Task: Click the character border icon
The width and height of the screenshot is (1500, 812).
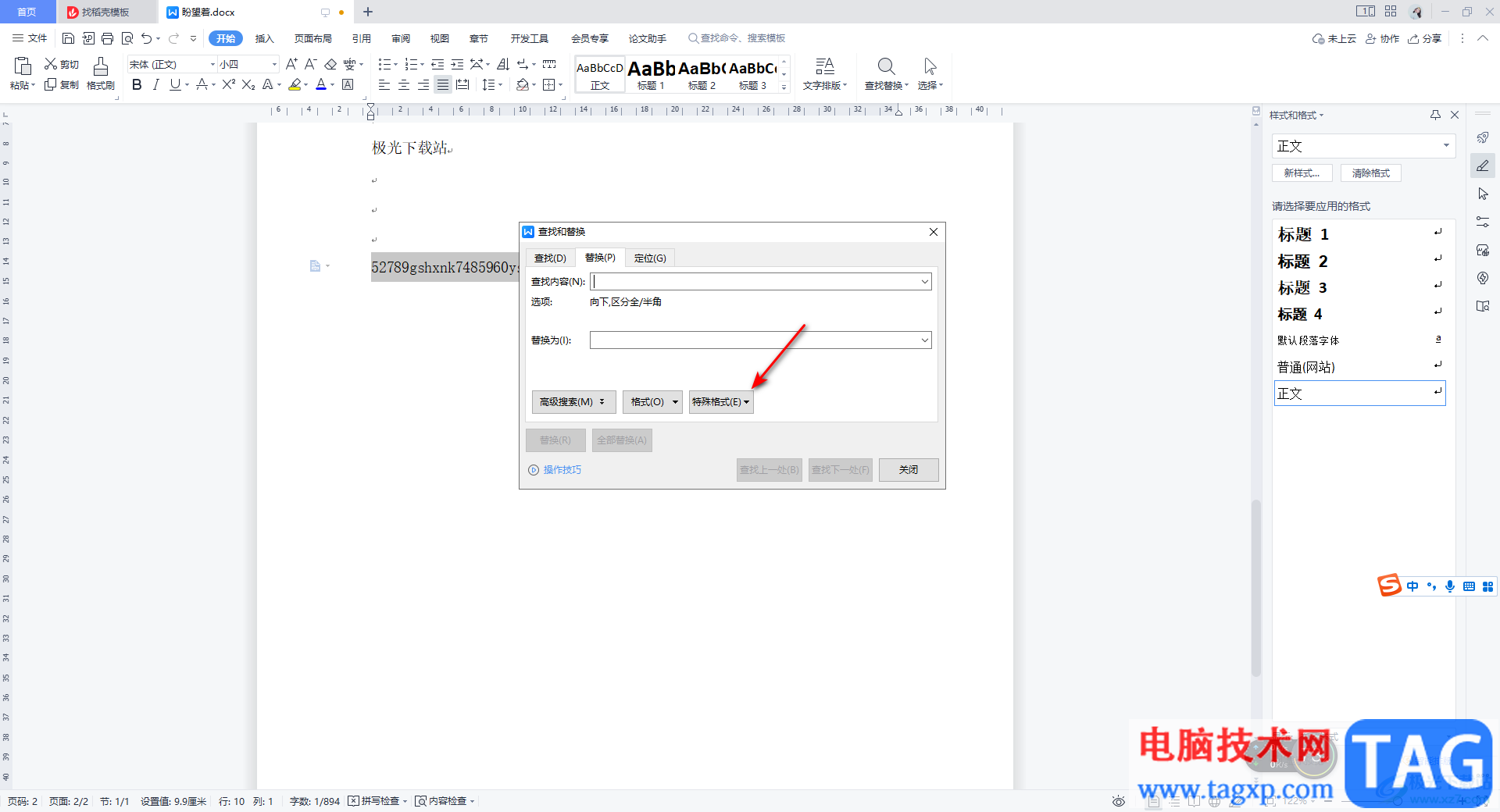Action: pyautogui.click(x=348, y=84)
